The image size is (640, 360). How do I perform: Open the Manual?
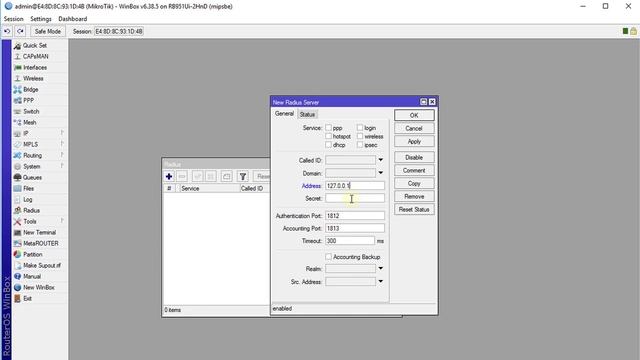[x=31, y=276]
